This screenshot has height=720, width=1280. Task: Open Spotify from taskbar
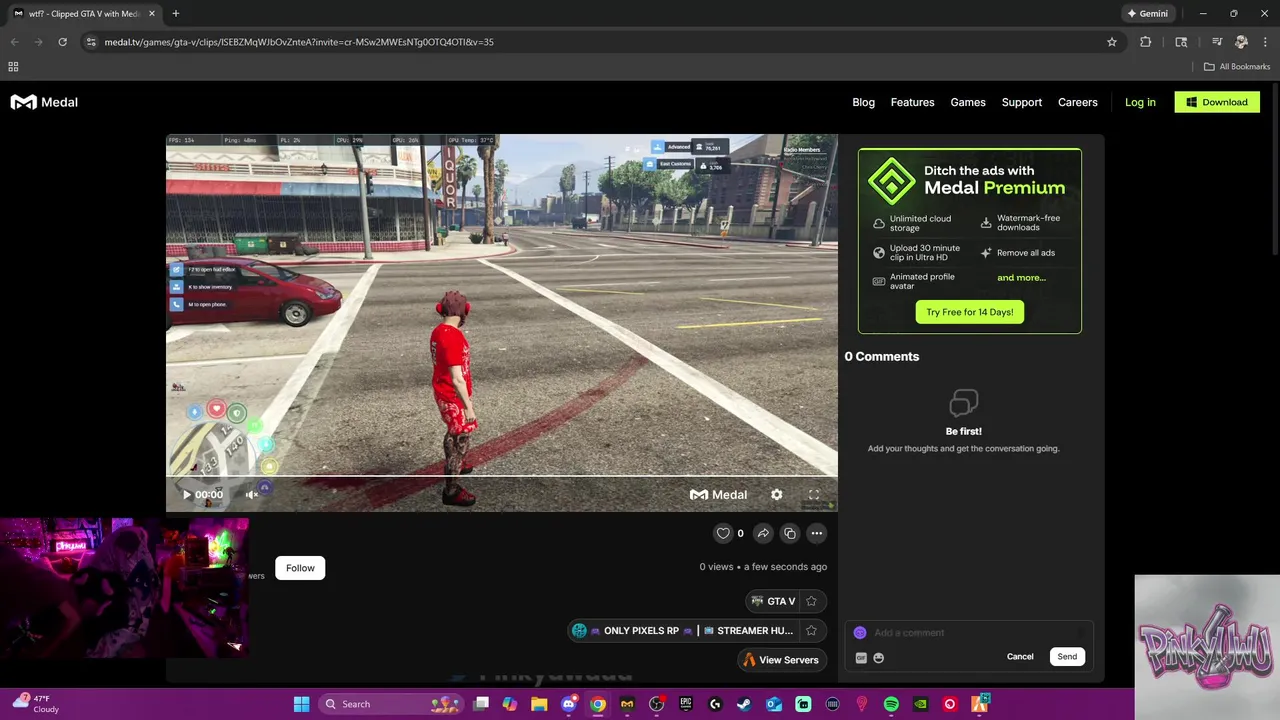891,704
